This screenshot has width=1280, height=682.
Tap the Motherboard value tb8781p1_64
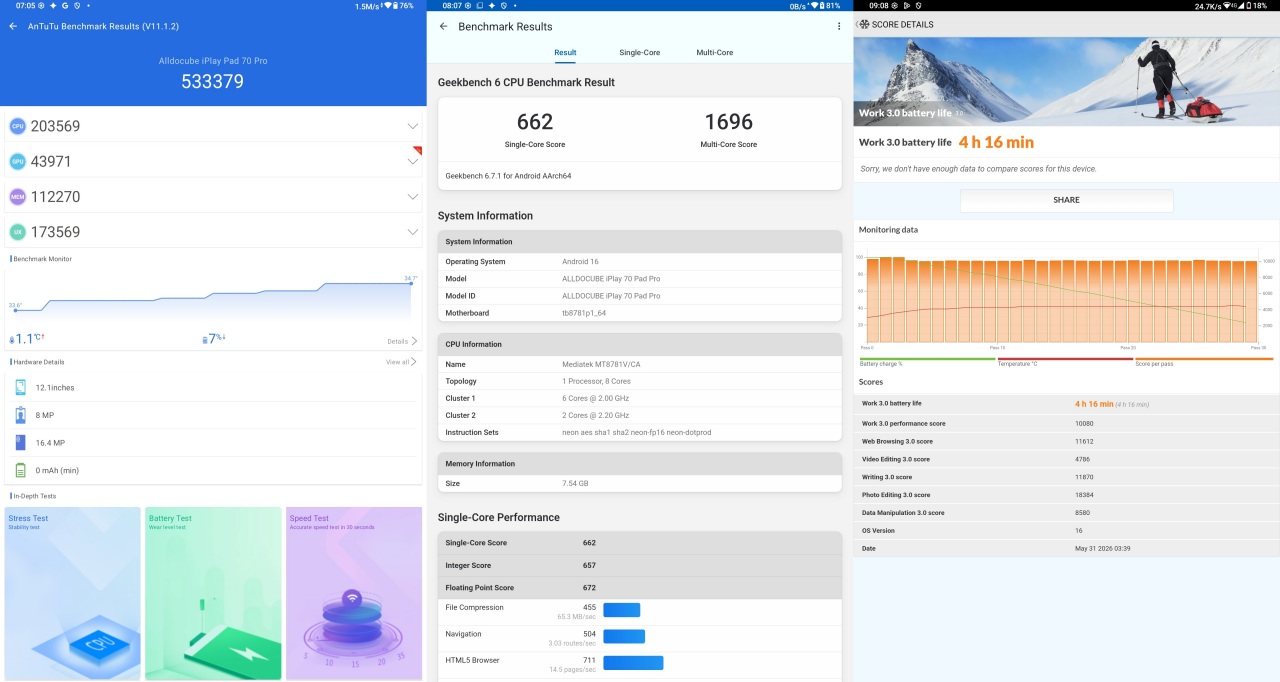tap(584, 313)
